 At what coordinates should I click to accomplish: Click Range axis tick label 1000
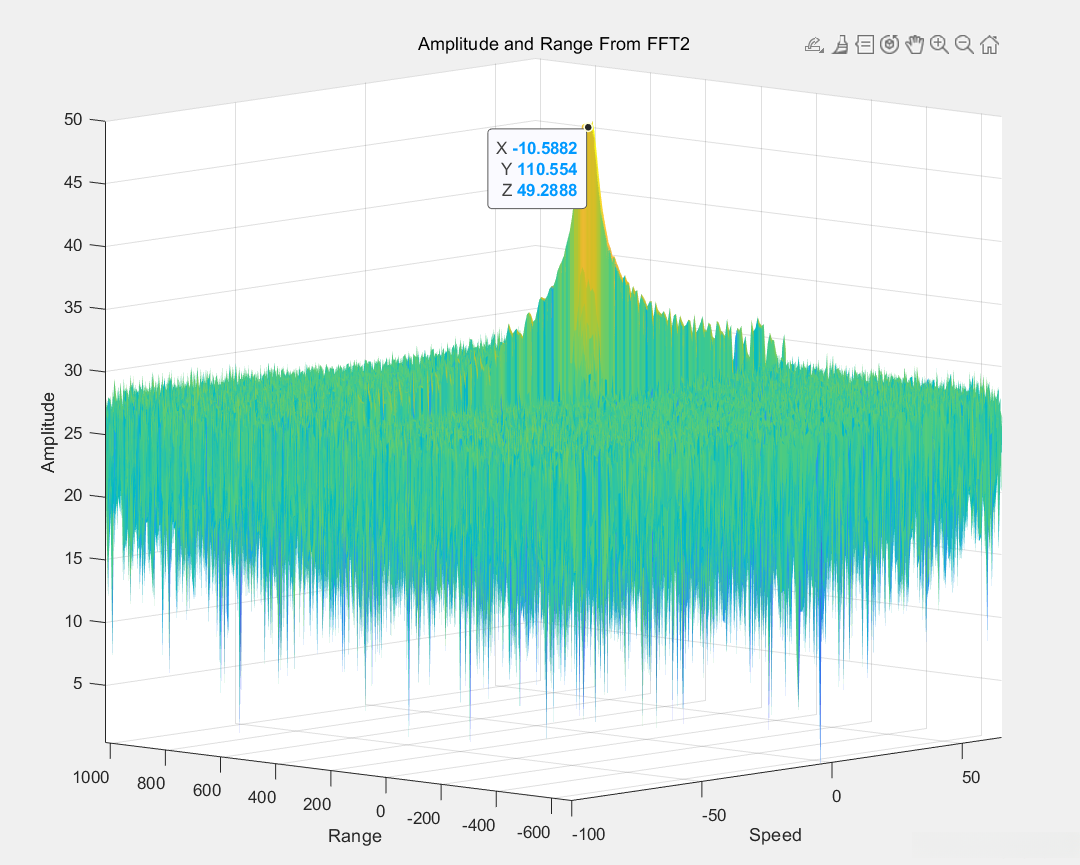[x=91, y=778]
